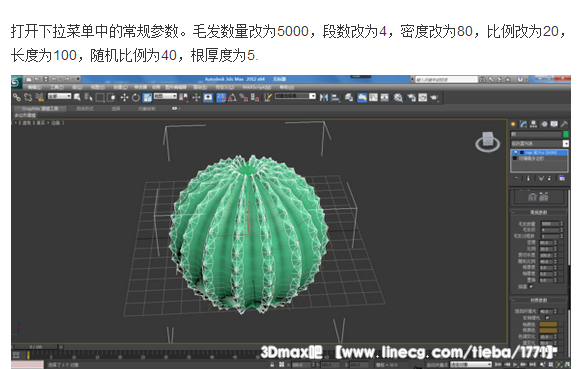The image size is (582, 369).
Task: Click the Root Color swatch
Action: point(548,330)
